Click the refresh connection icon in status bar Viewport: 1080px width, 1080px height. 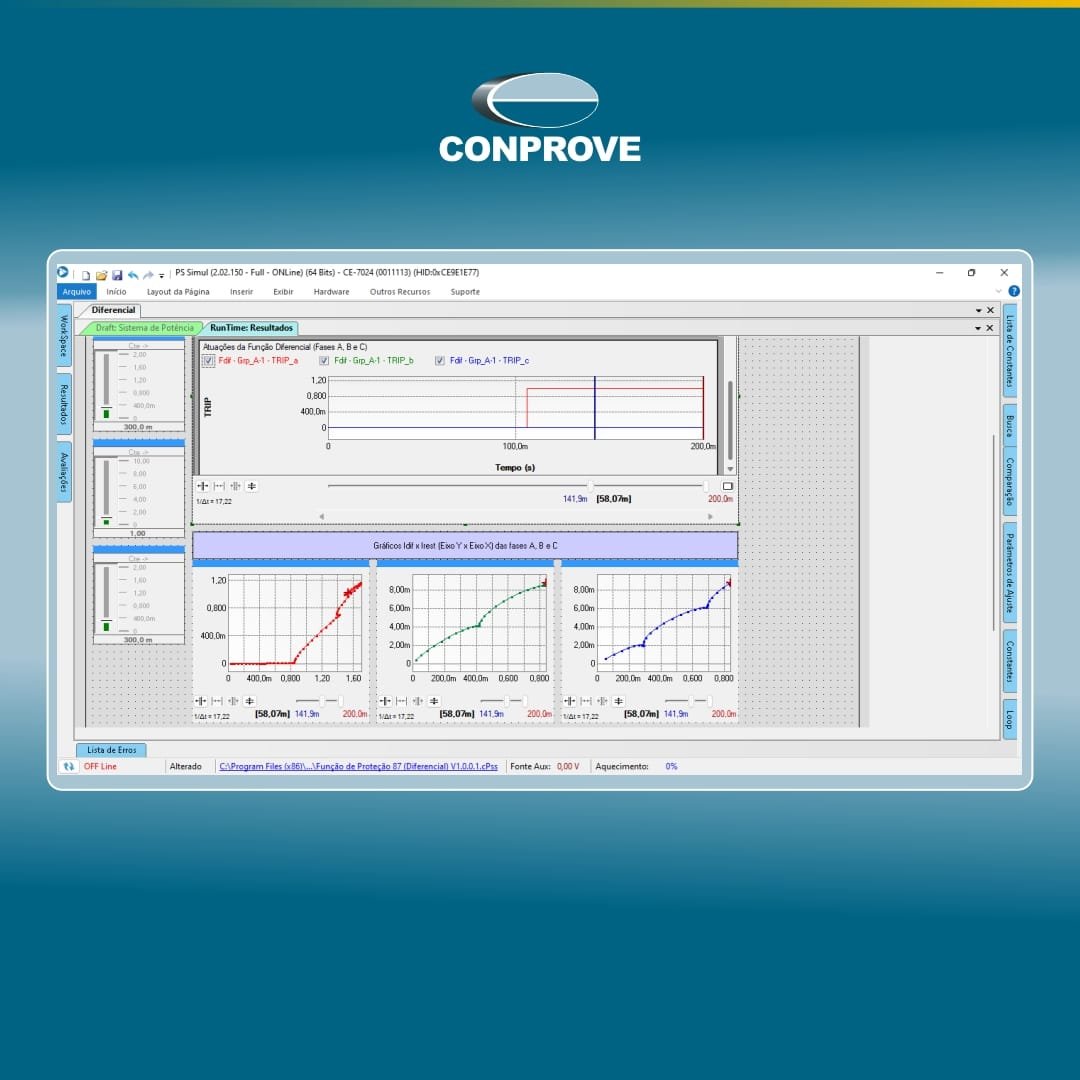click(x=68, y=766)
